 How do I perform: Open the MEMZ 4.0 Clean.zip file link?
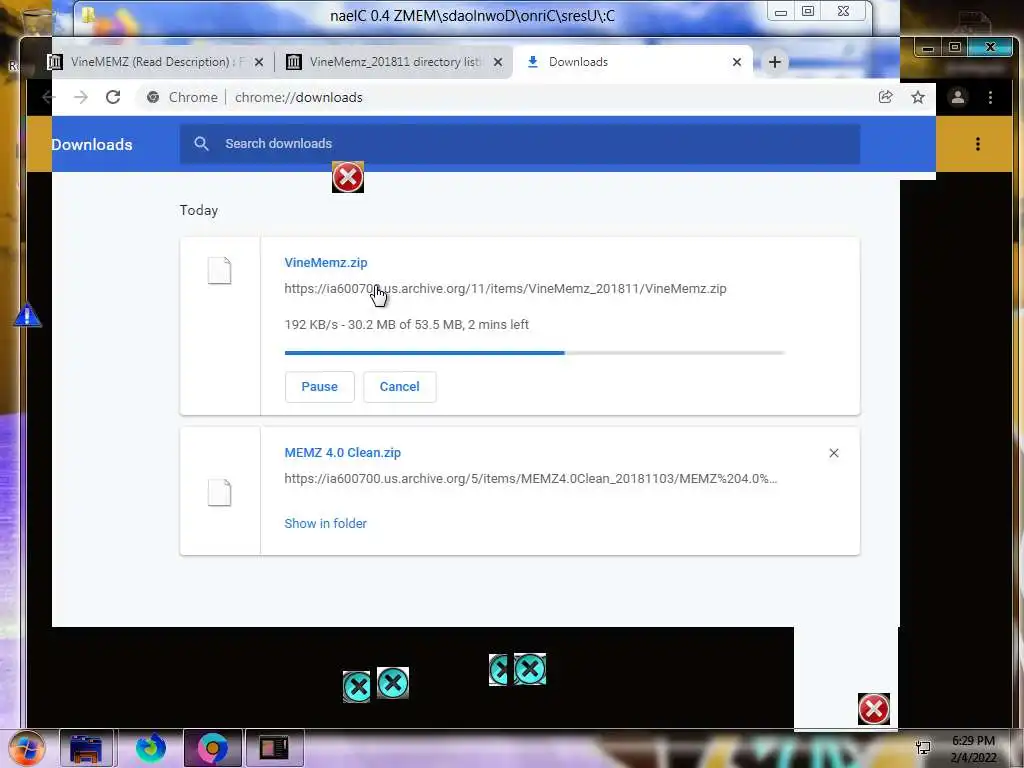tap(342, 453)
